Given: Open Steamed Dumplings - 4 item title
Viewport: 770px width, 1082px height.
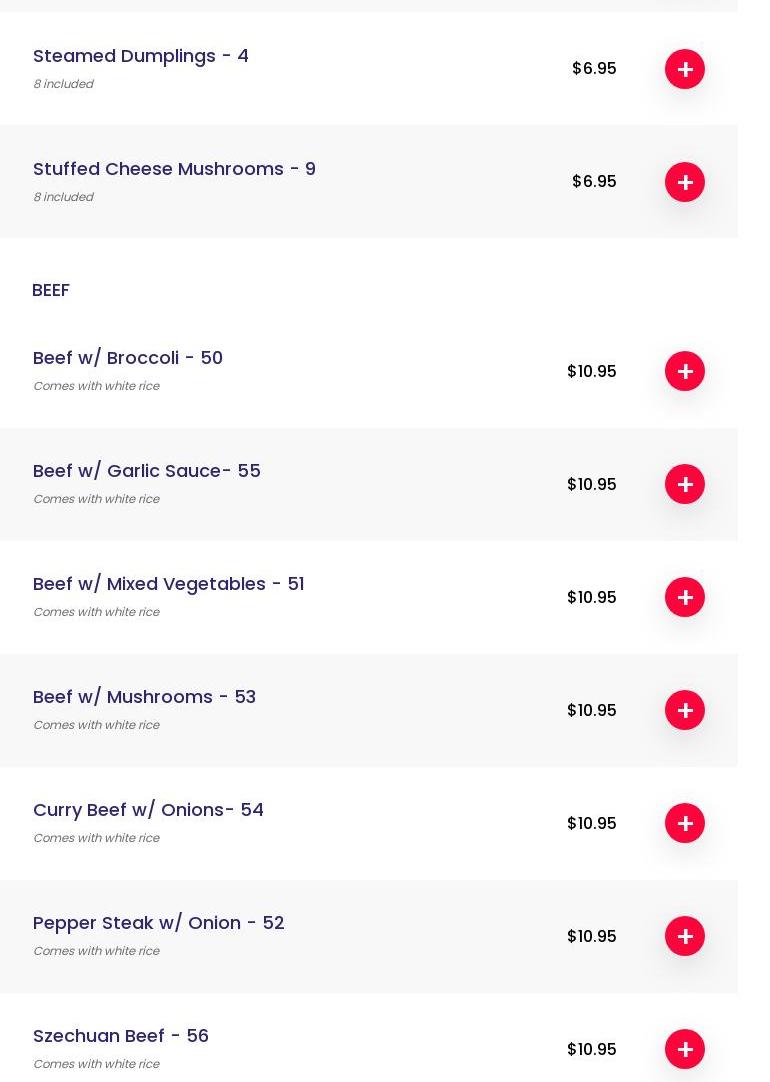Looking at the screenshot, I should point(141,56).
